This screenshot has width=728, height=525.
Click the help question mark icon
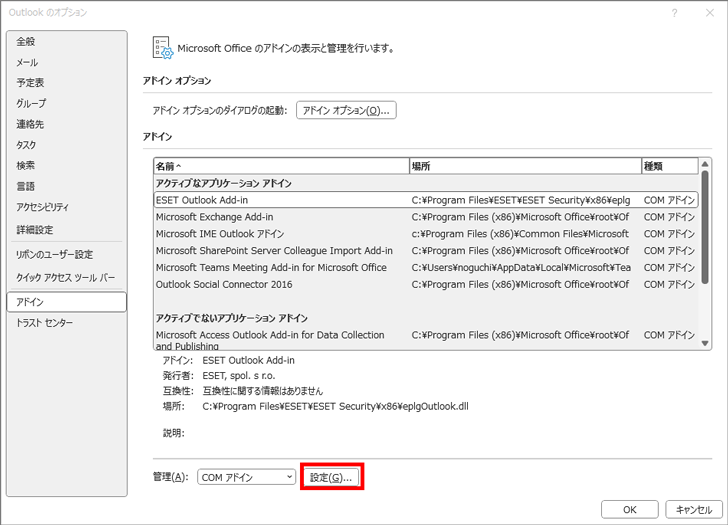(x=674, y=13)
